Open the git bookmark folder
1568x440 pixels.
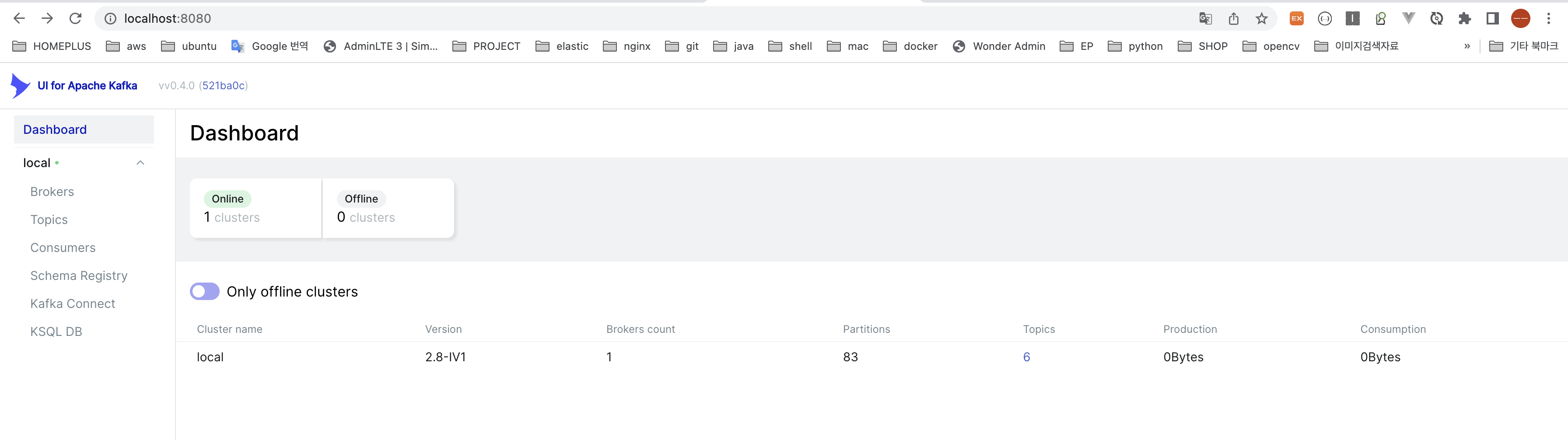(682, 46)
